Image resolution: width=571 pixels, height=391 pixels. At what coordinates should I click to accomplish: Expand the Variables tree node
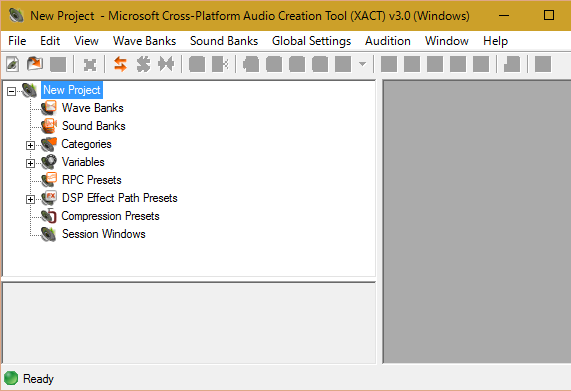[31, 163]
